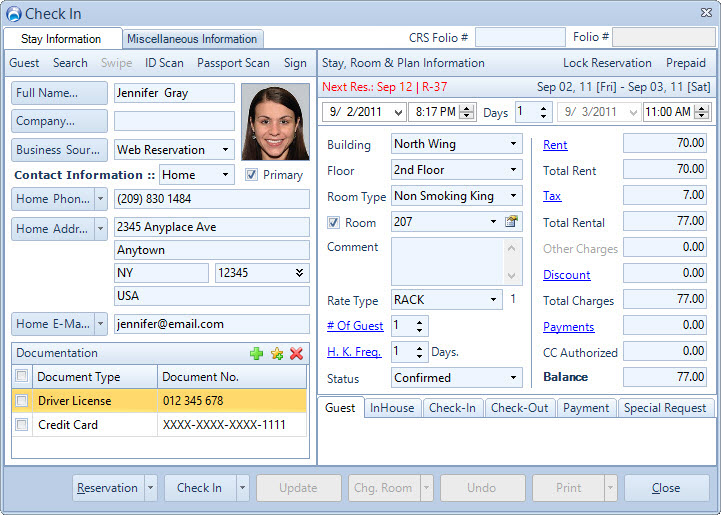Click Sign toolbar item
The image size is (721, 515).
[295, 63]
